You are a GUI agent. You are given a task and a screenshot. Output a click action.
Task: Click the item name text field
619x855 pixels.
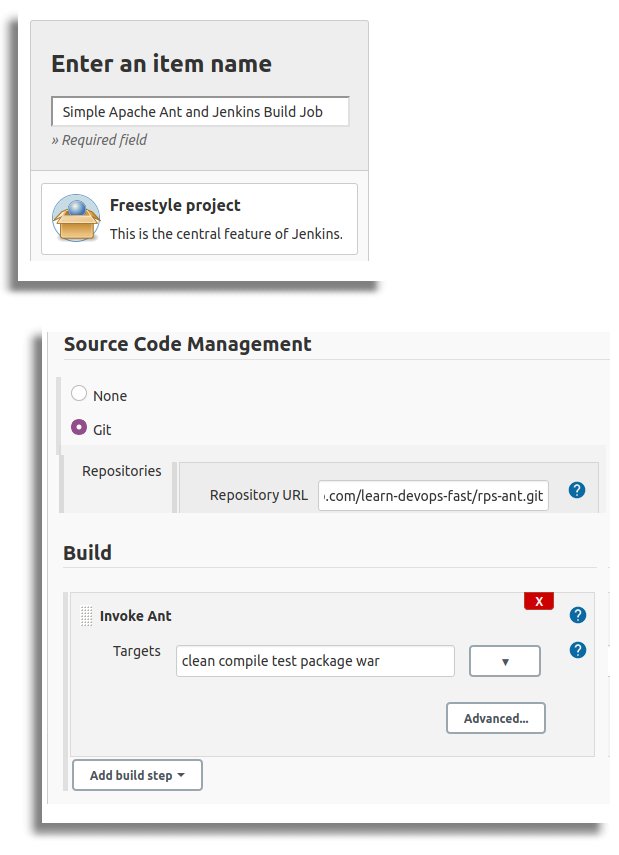200,112
